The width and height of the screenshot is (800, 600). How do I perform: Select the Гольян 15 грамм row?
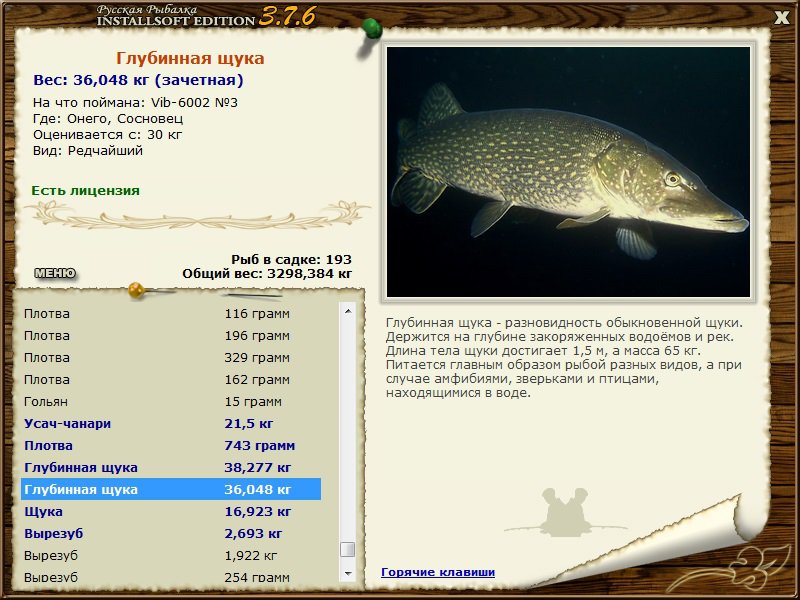pyautogui.click(x=171, y=402)
